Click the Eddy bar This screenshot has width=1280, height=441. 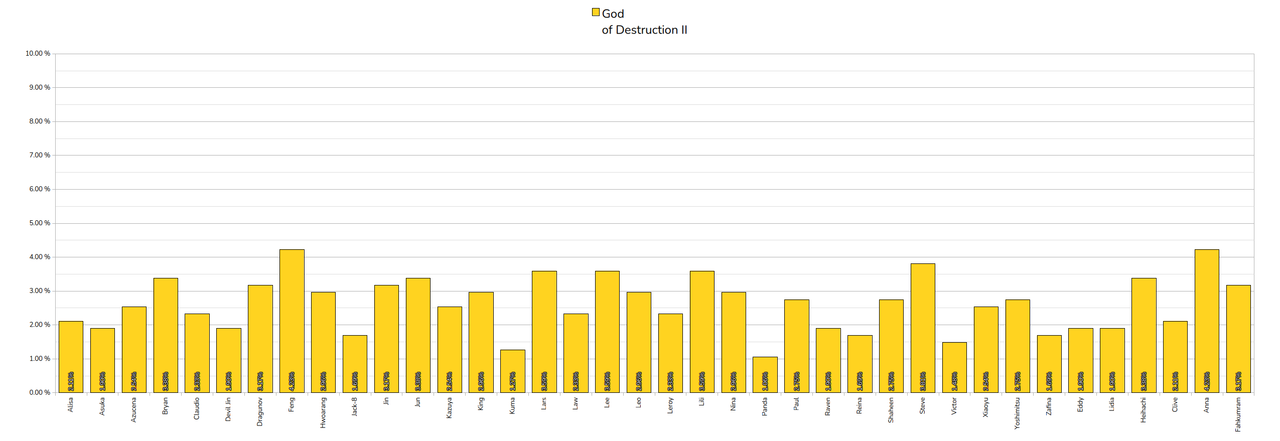pos(1081,360)
